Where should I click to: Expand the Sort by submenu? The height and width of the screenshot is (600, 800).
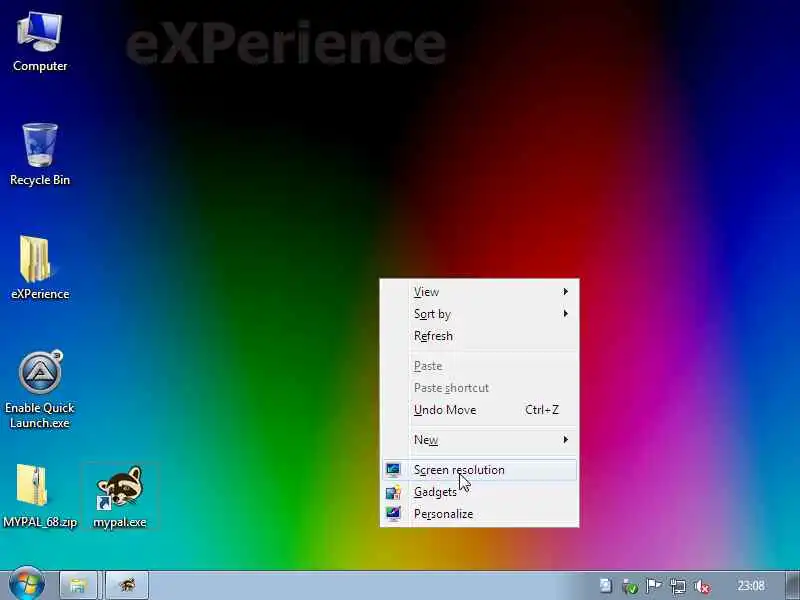(479, 314)
